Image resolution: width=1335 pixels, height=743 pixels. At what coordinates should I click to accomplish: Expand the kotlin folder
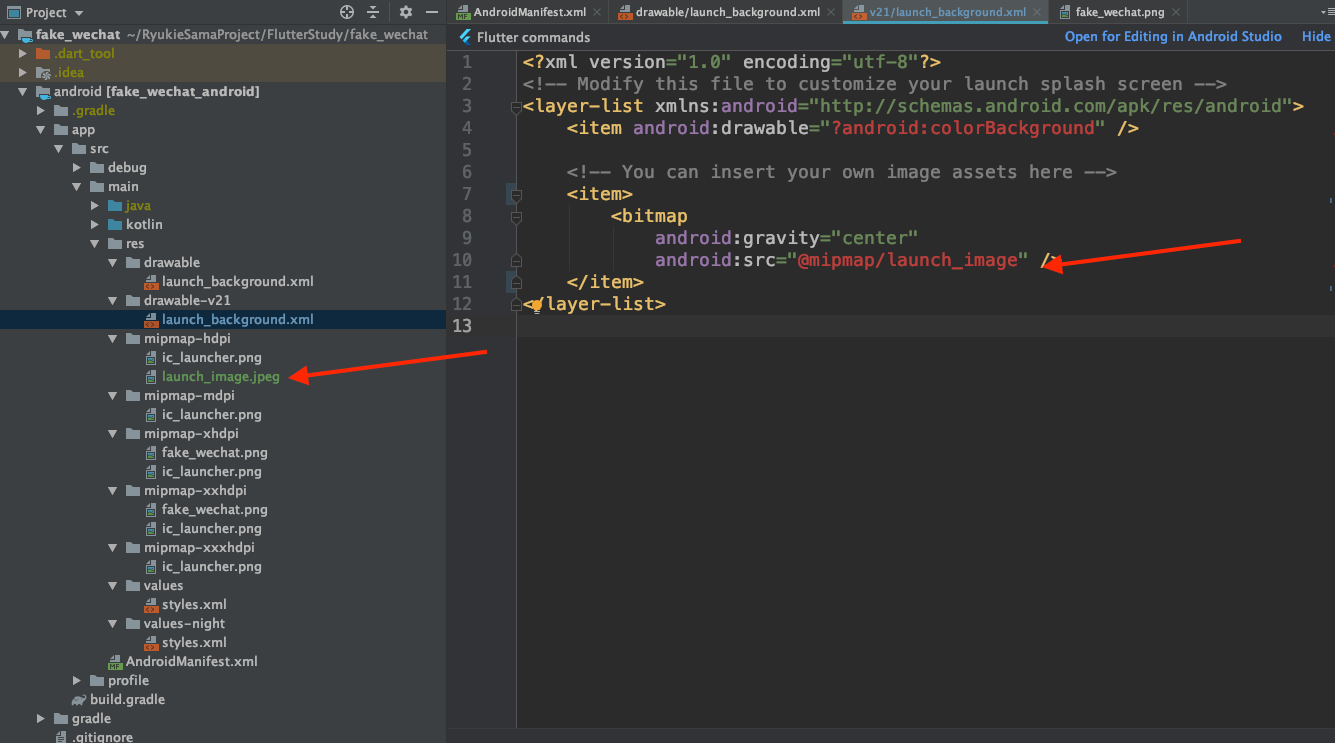pos(95,224)
